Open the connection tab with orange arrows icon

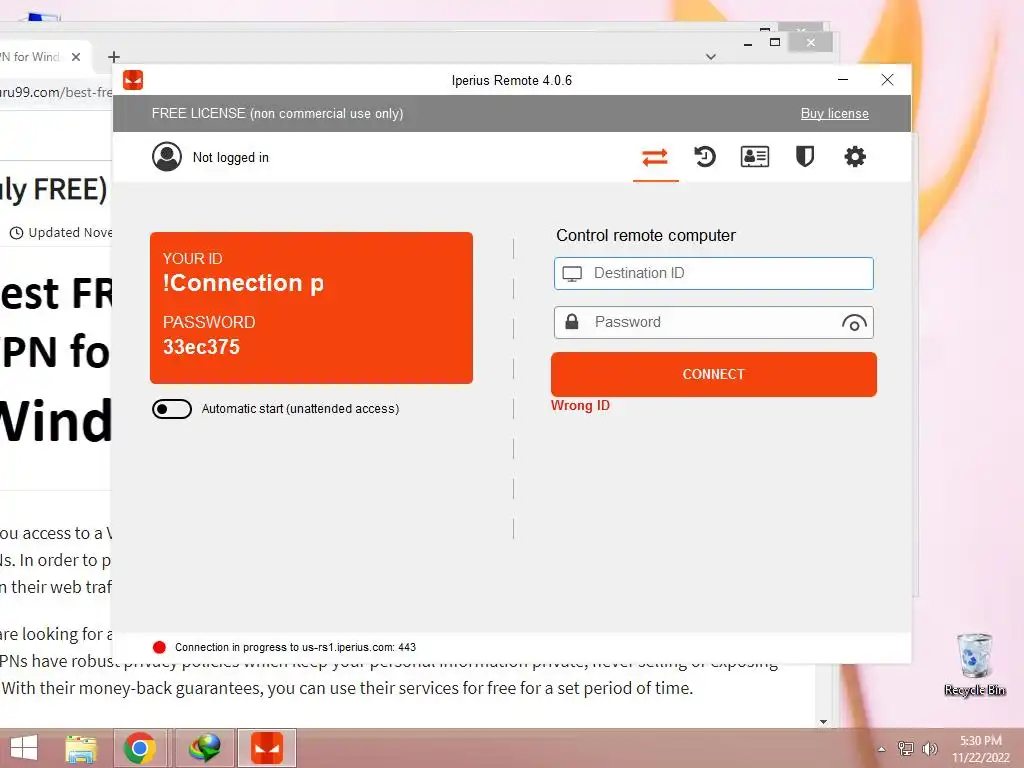point(655,157)
